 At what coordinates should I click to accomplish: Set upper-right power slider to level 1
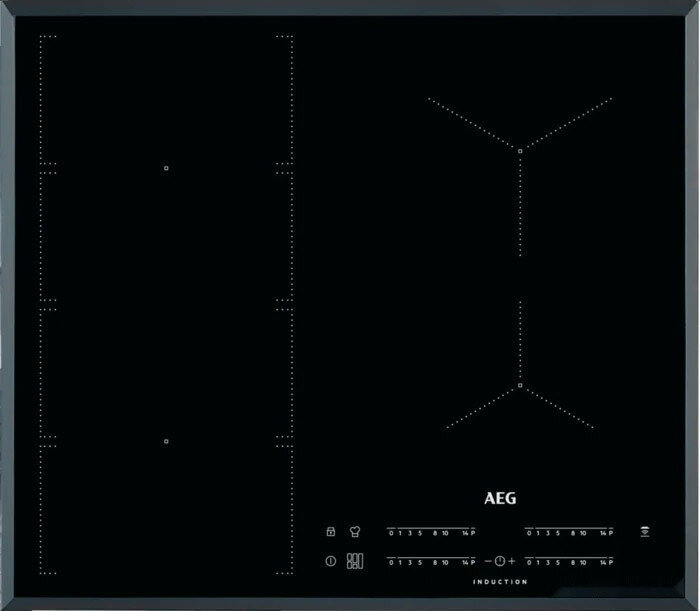538,533
